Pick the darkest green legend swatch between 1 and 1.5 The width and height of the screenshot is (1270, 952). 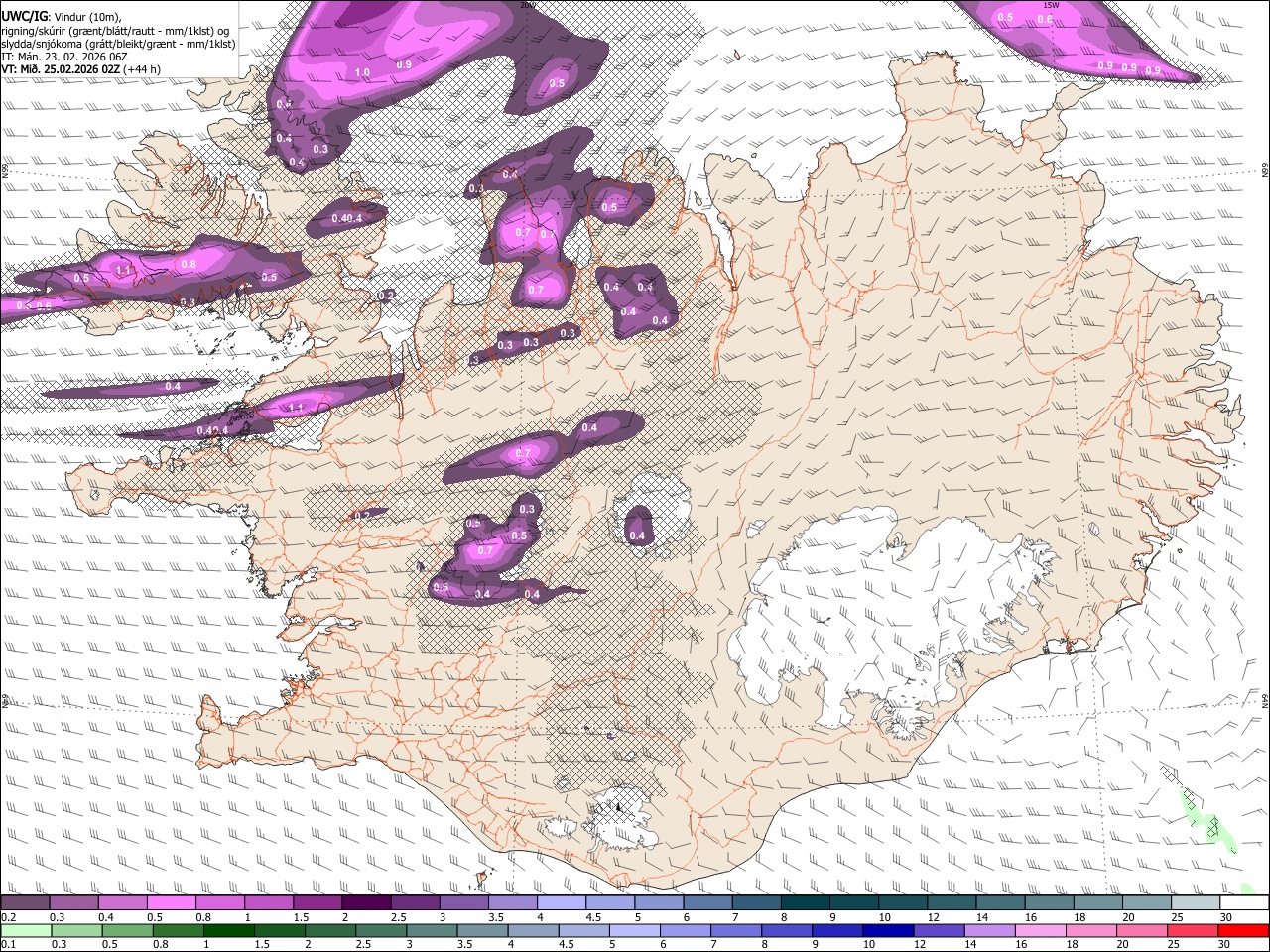pos(229,930)
